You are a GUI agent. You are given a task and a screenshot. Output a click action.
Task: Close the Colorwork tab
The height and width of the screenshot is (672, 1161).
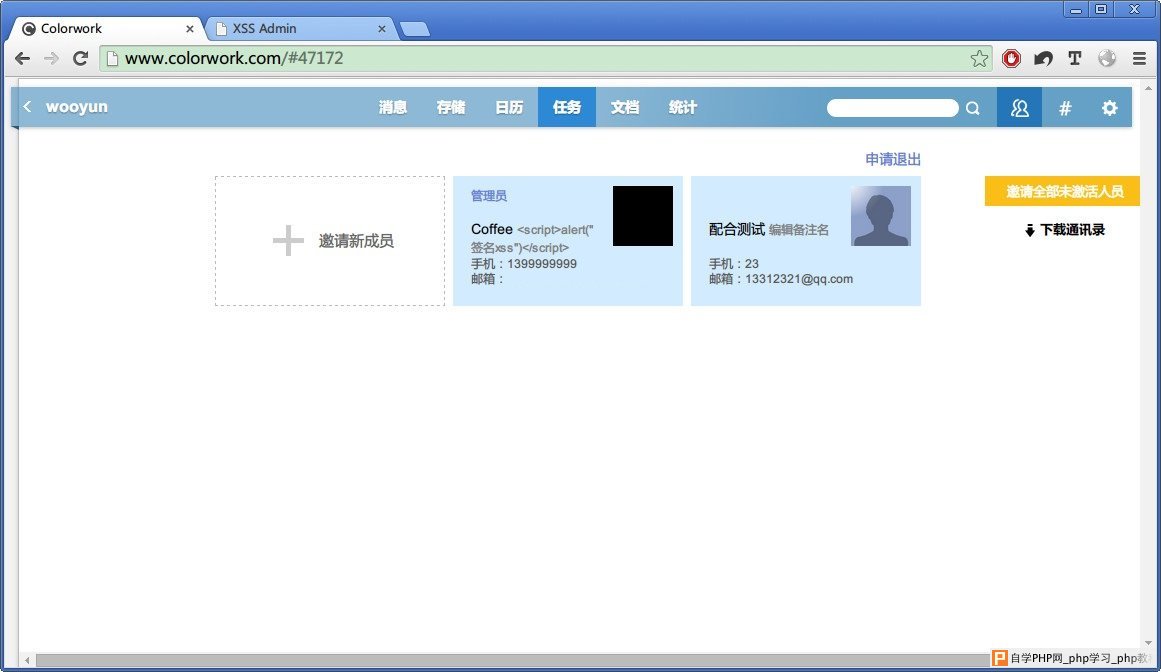pos(190,29)
